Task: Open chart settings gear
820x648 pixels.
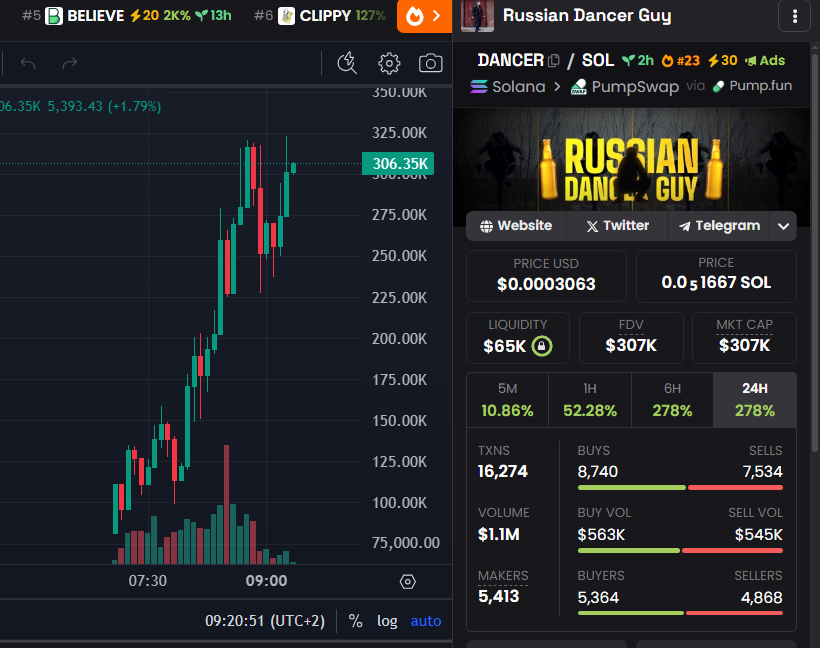Action: point(389,63)
